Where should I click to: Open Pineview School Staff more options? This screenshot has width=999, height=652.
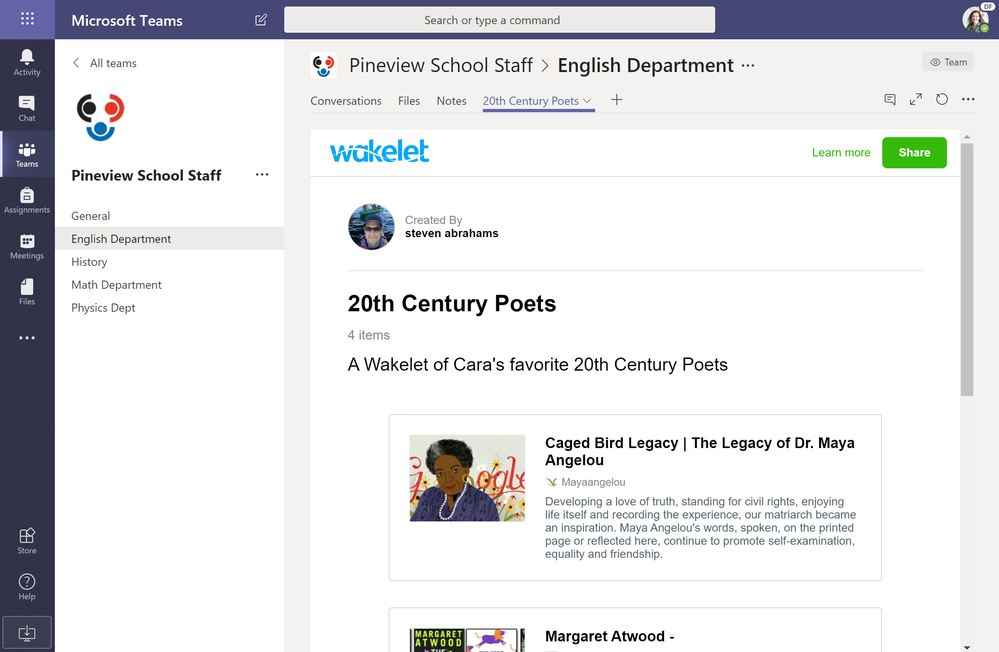(x=262, y=175)
